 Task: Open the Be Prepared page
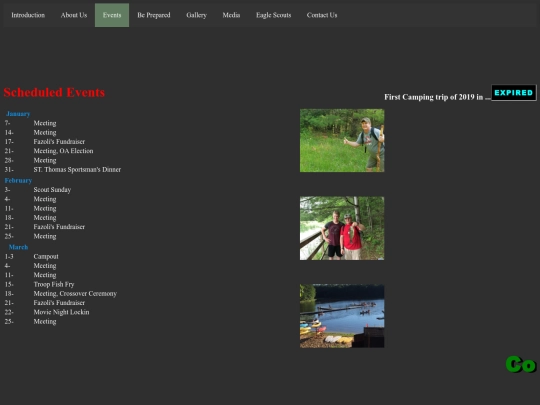coord(154,15)
